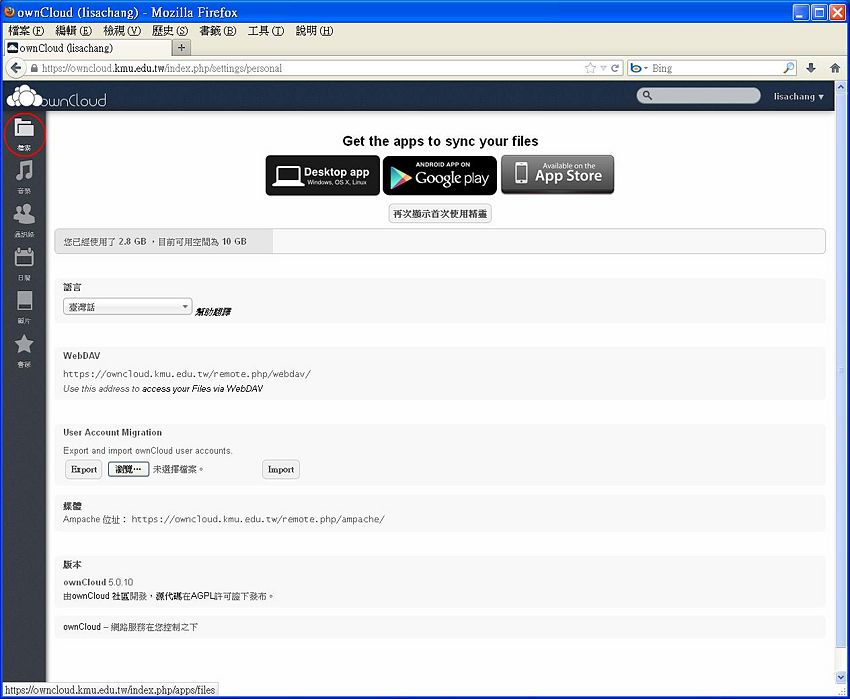This screenshot has width=850, height=699.
Task: Open the 編輯 (E) menu
Action: click(73, 31)
